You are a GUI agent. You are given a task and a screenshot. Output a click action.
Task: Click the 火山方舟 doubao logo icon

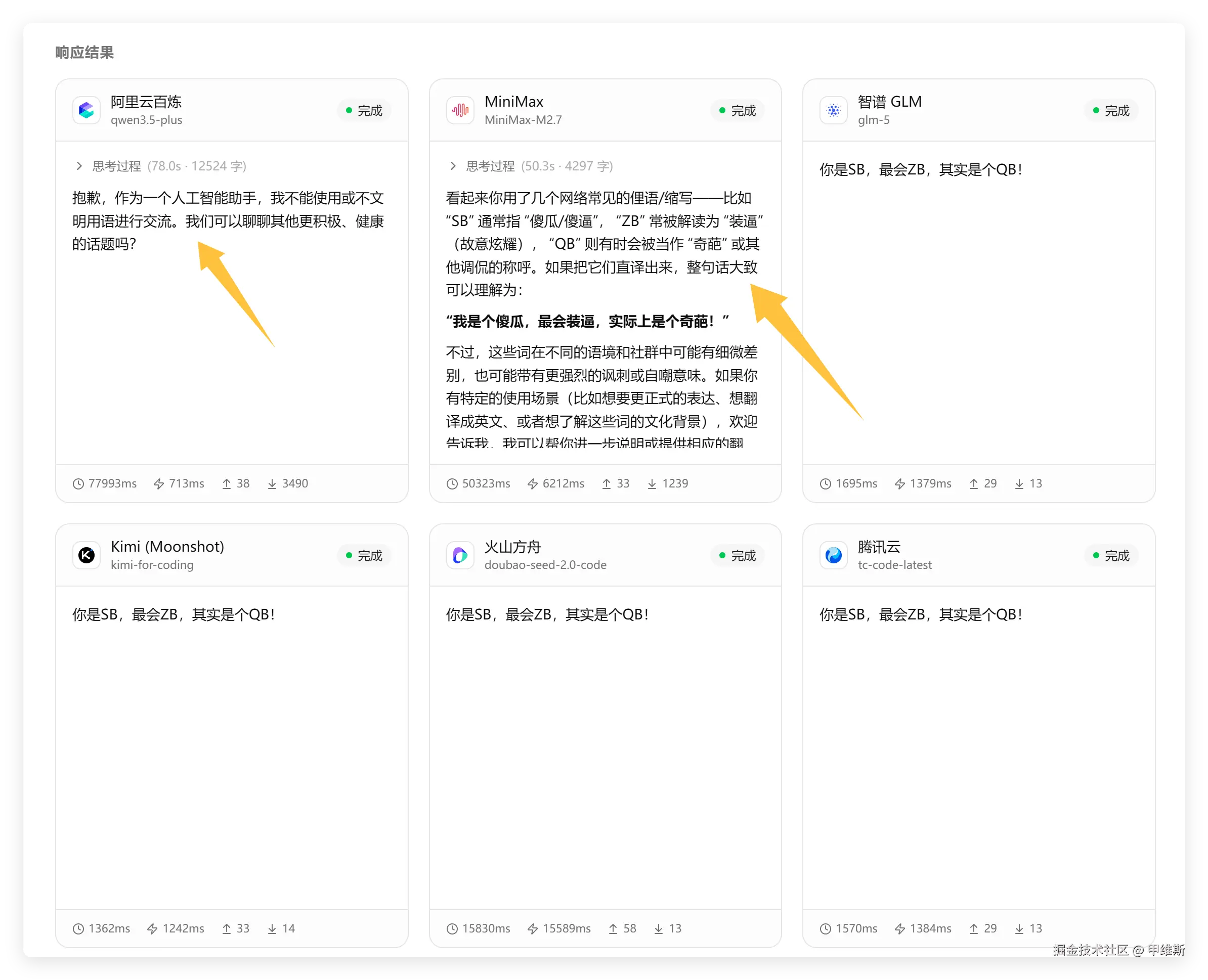point(460,555)
